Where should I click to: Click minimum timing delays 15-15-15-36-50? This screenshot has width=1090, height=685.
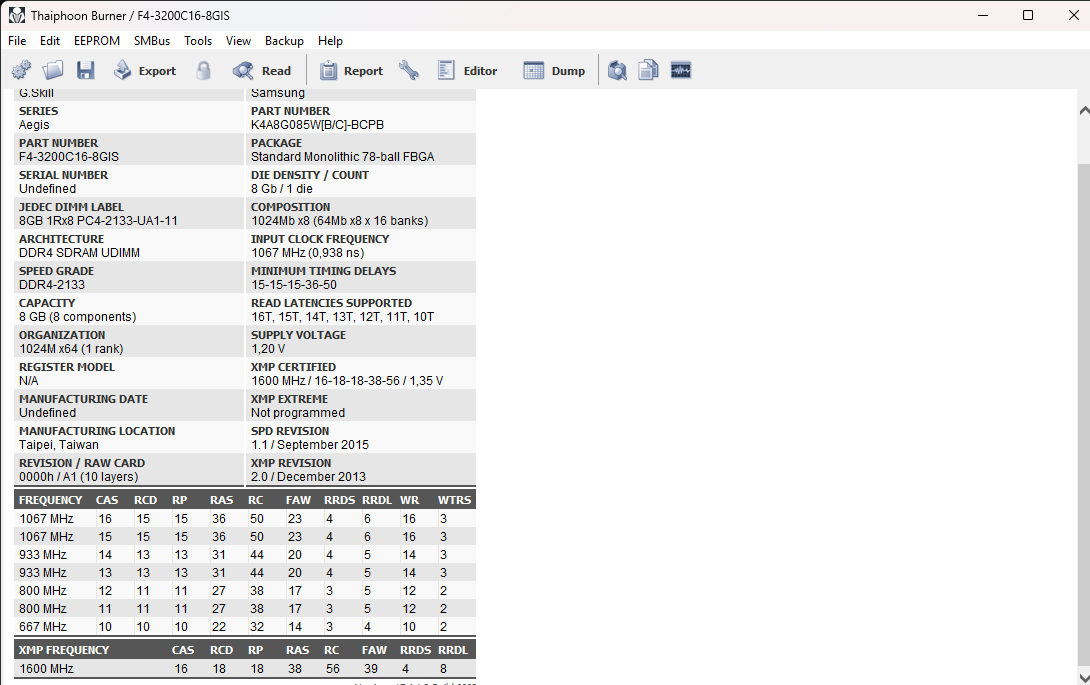293,284
